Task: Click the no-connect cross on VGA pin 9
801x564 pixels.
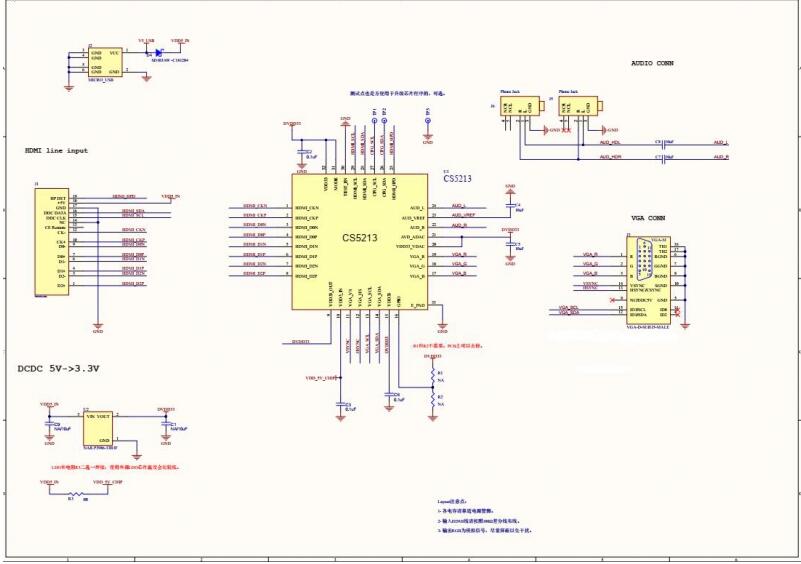Action: (x=613, y=300)
